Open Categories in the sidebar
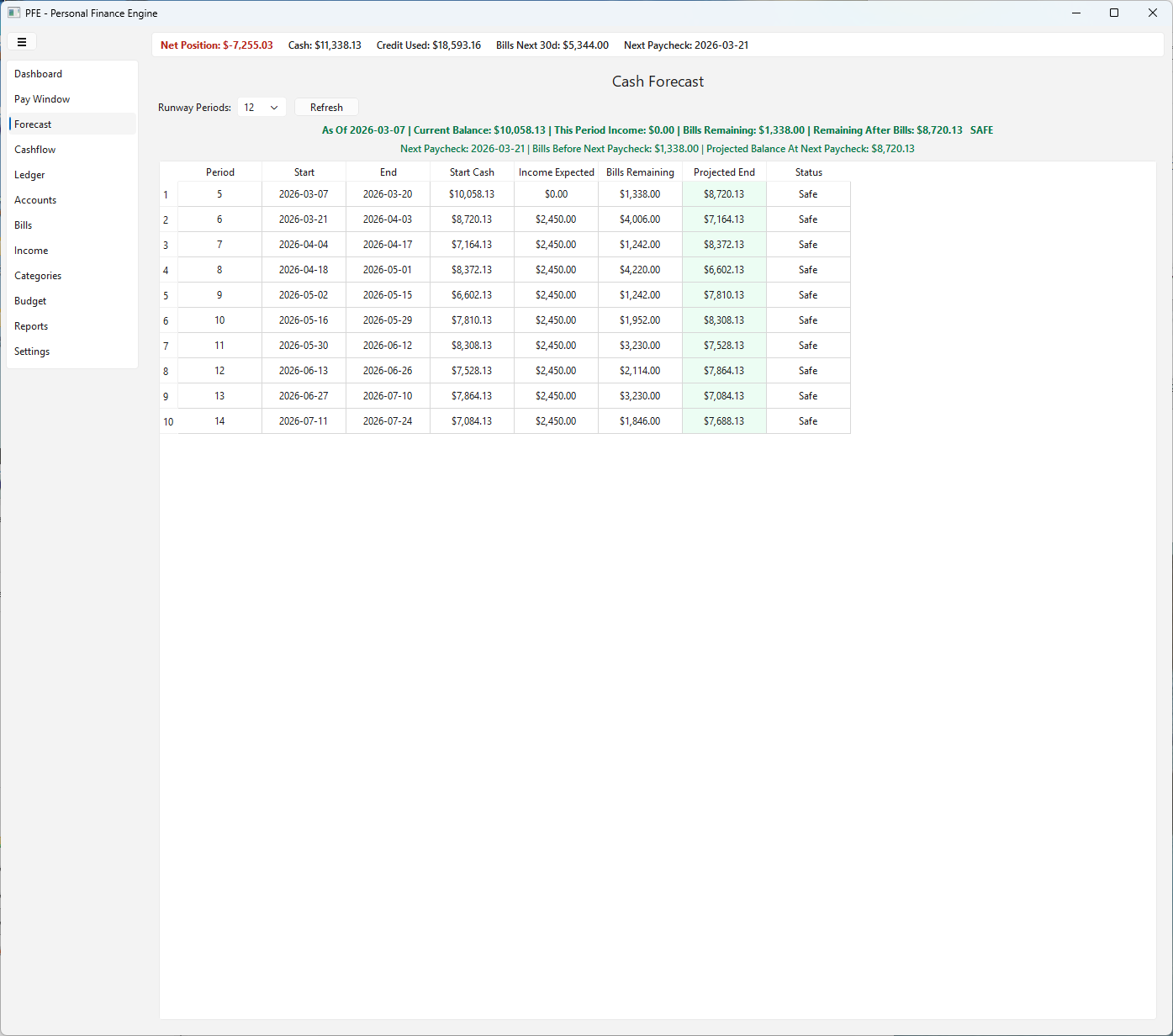Image resolution: width=1173 pixels, height=1036 pixels. pyautogui.click(x=38, y=276)
